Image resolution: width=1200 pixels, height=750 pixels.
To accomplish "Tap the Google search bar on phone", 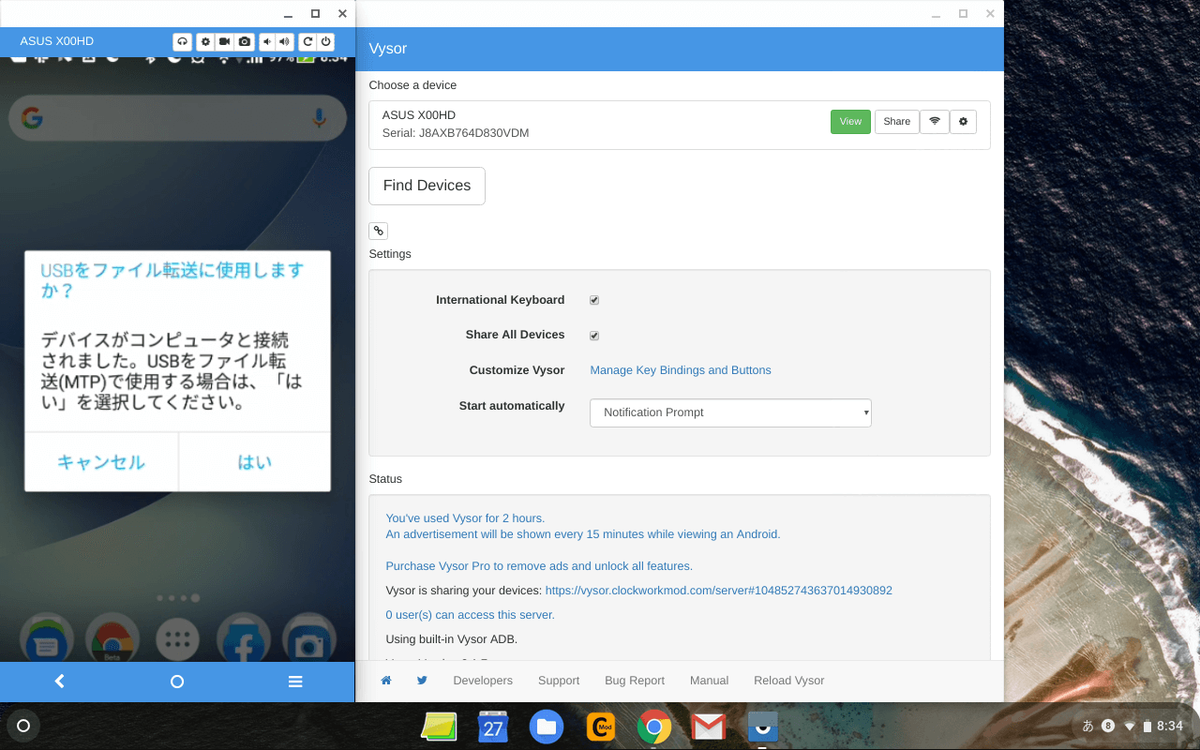I will click(x=178, y=119).
